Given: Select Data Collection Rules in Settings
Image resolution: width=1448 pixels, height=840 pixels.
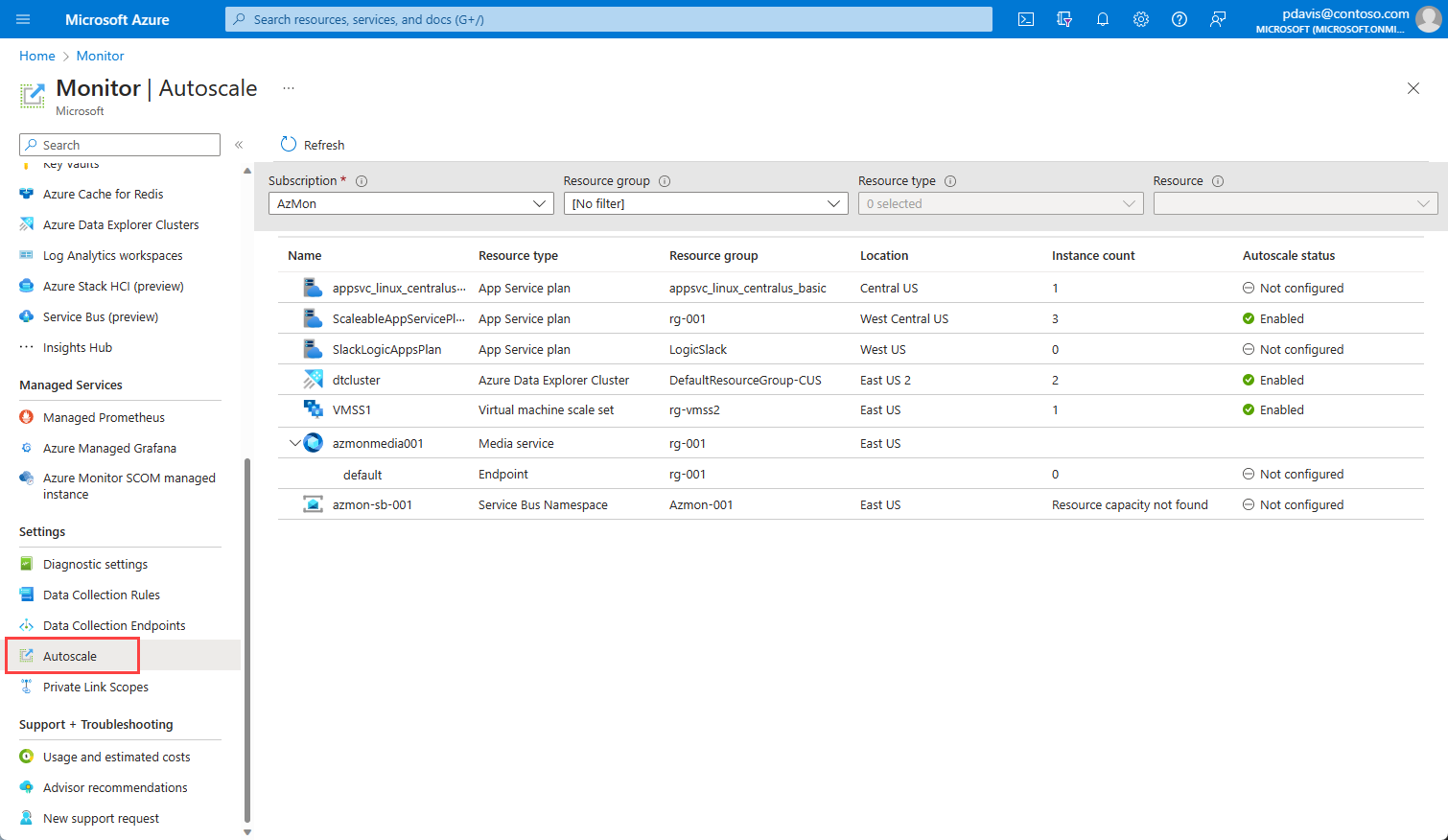Looking at the screenshot, I should pyautogui.click(x=102, y=595).
